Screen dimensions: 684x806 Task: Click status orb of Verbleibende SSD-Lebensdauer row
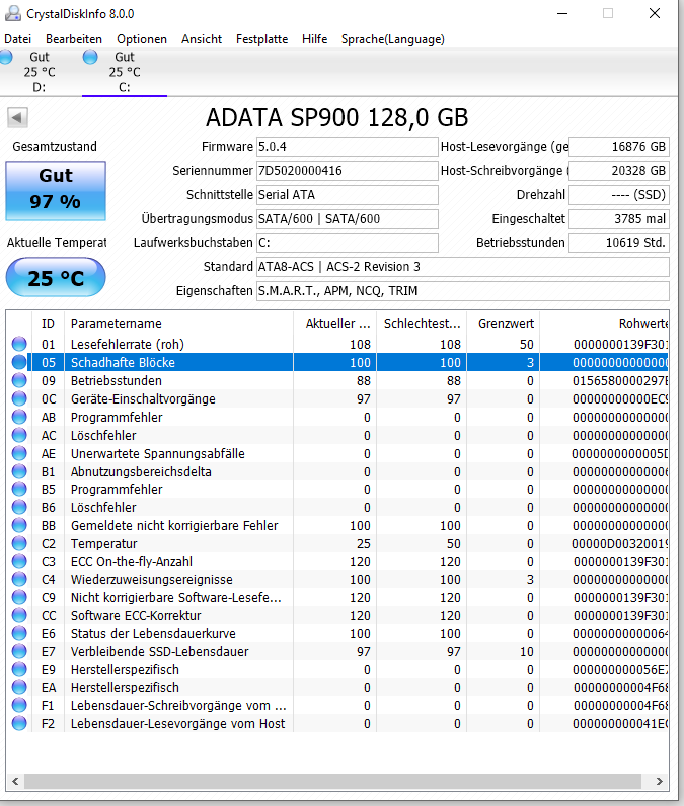(19, 651)
